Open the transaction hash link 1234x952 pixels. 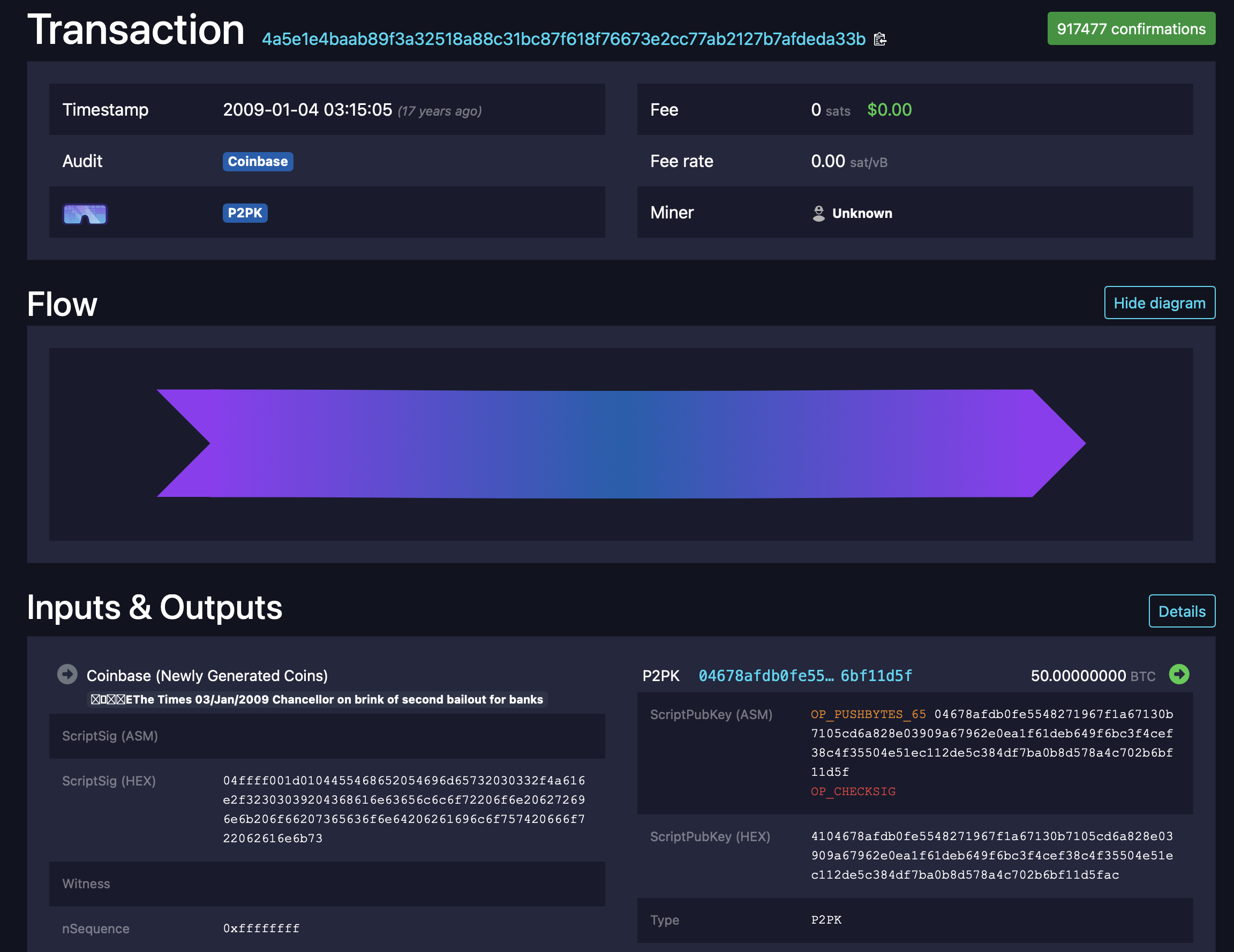click(x=563, y=39)
